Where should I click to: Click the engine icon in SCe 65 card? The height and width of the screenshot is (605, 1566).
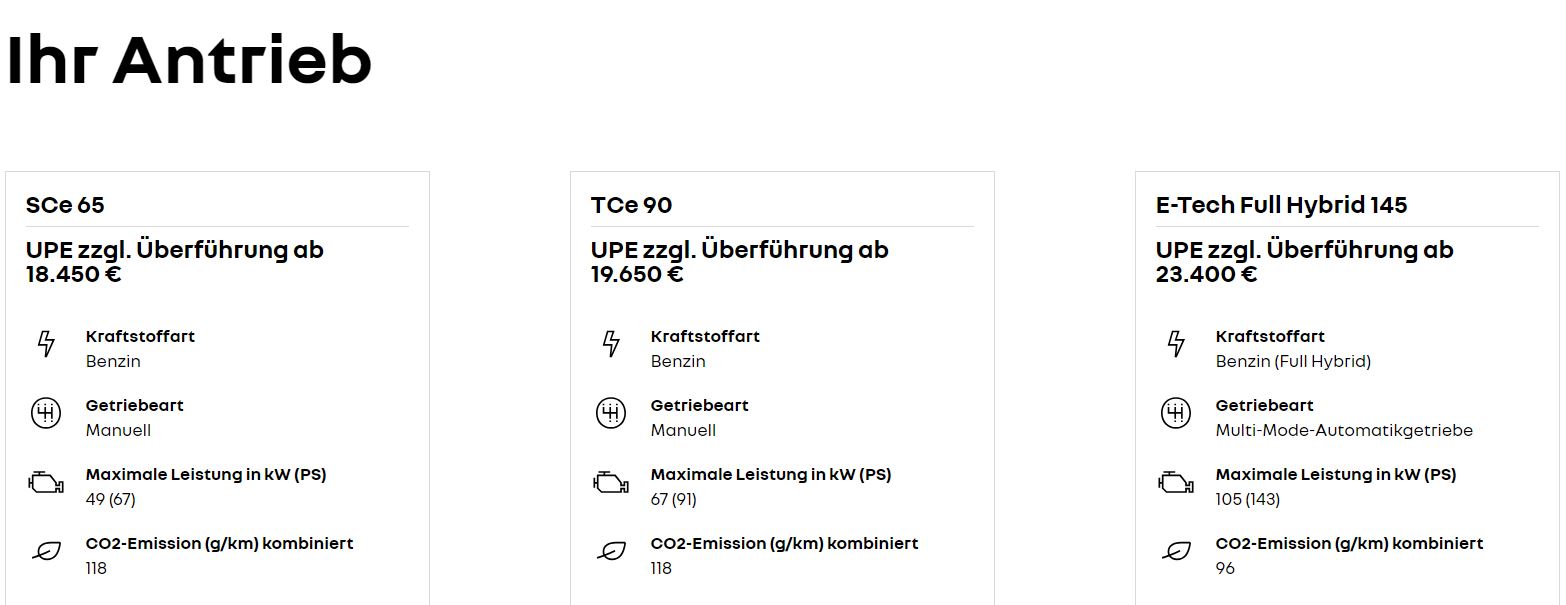click(46, 483)
